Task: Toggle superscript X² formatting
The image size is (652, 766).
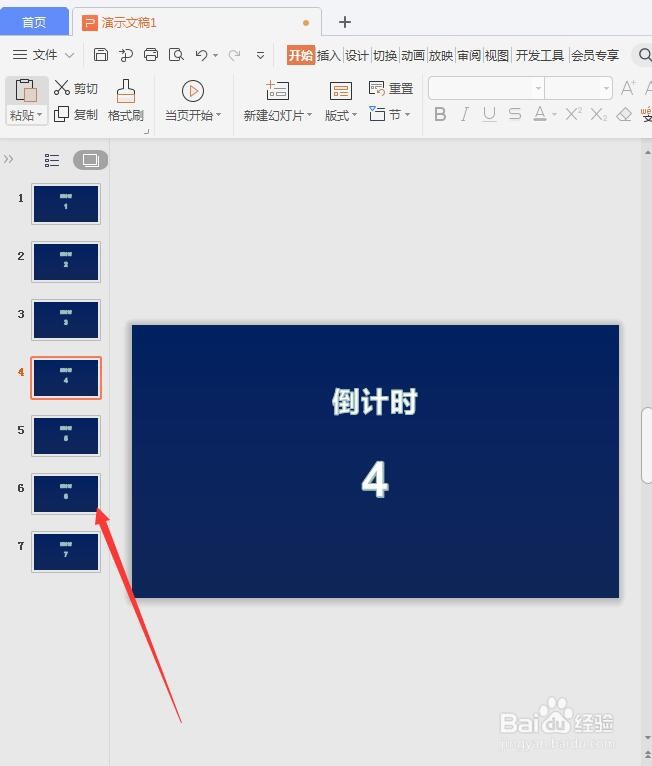Action: tap(573, 114)
